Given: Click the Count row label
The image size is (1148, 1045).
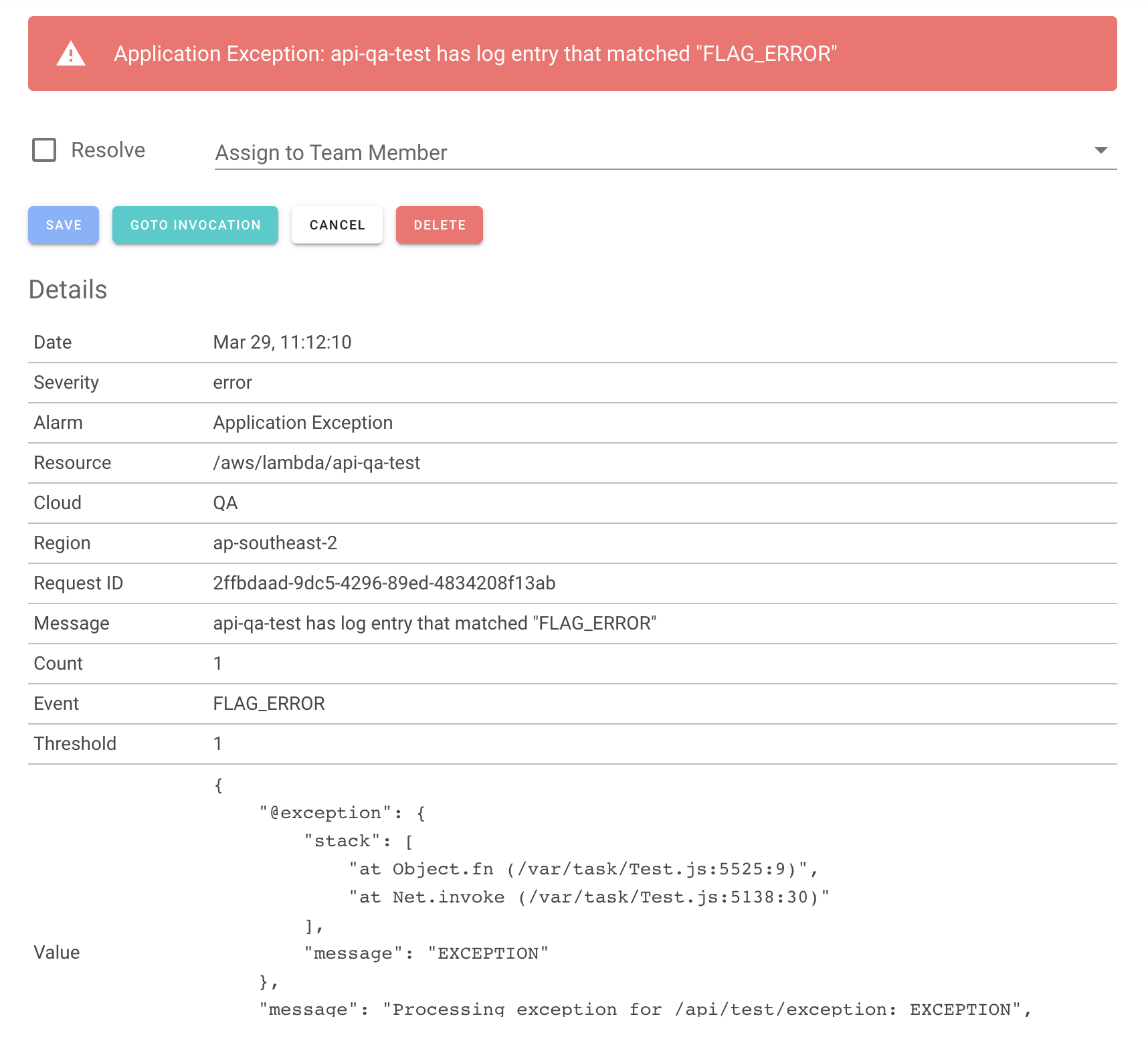Looking at the screenshot, I should [x=58, y=664].
